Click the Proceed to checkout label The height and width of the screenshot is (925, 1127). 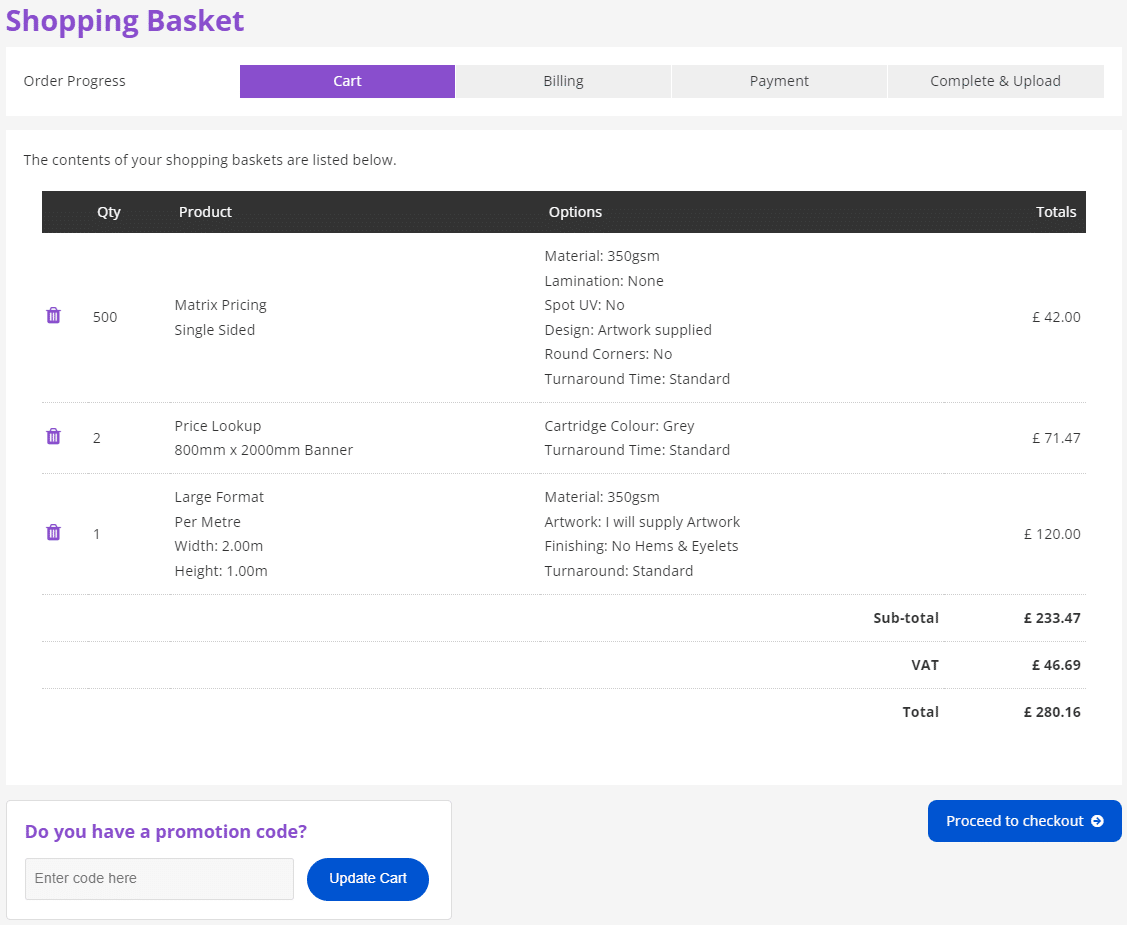pyautogui.click(x=1014, y=821)
